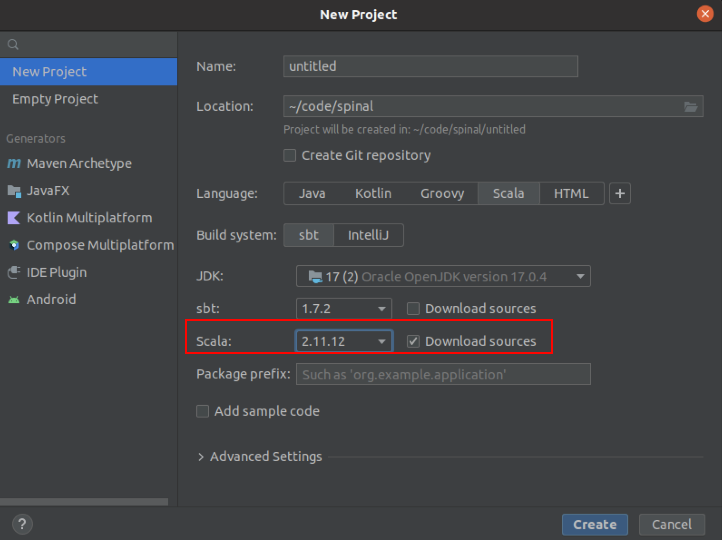Switch language to Kotlin
722x540 pixels.
373,194
